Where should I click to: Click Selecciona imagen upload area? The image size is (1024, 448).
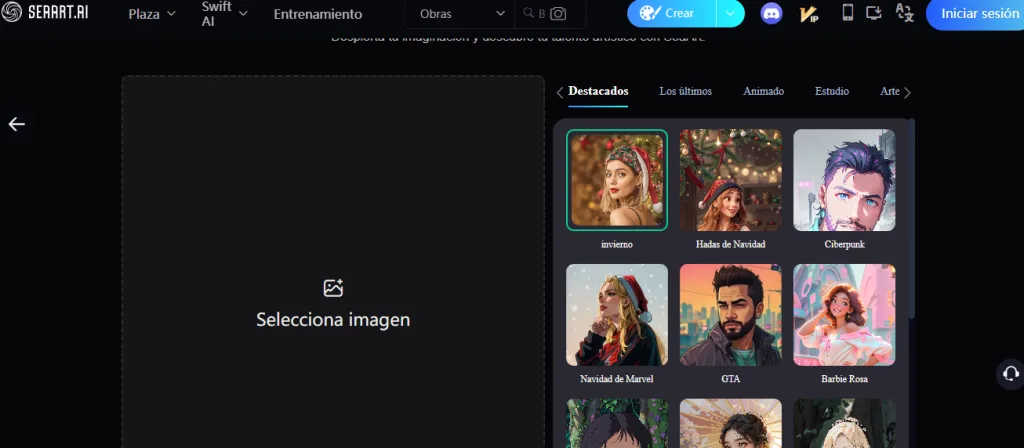coord(333,261)
